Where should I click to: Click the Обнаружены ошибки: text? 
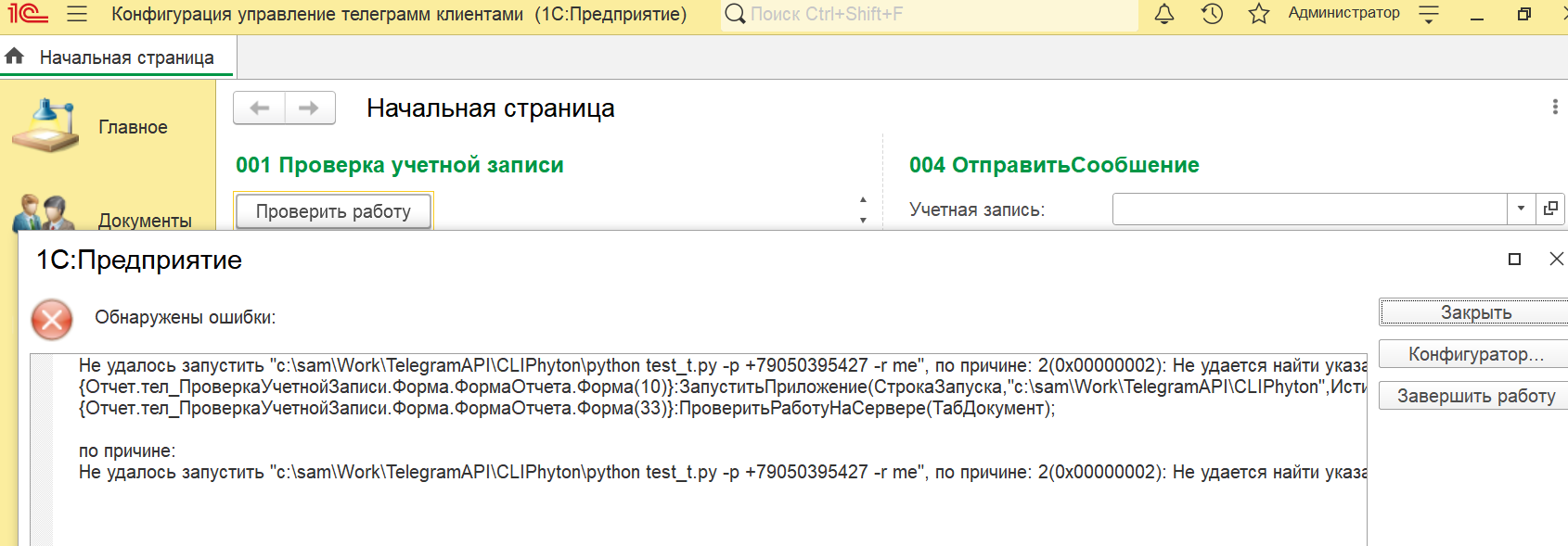pyautogui.click(x=186, y=317)
